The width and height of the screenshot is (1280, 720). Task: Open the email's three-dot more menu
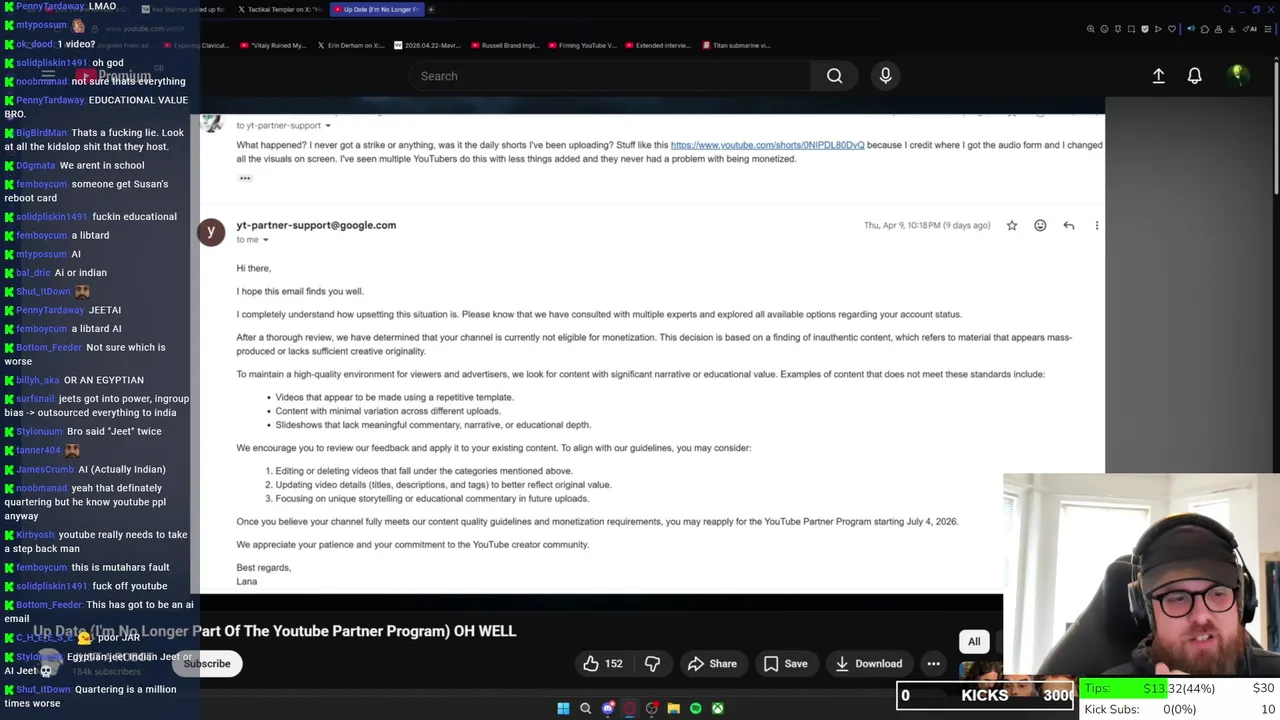(1097, 226)
